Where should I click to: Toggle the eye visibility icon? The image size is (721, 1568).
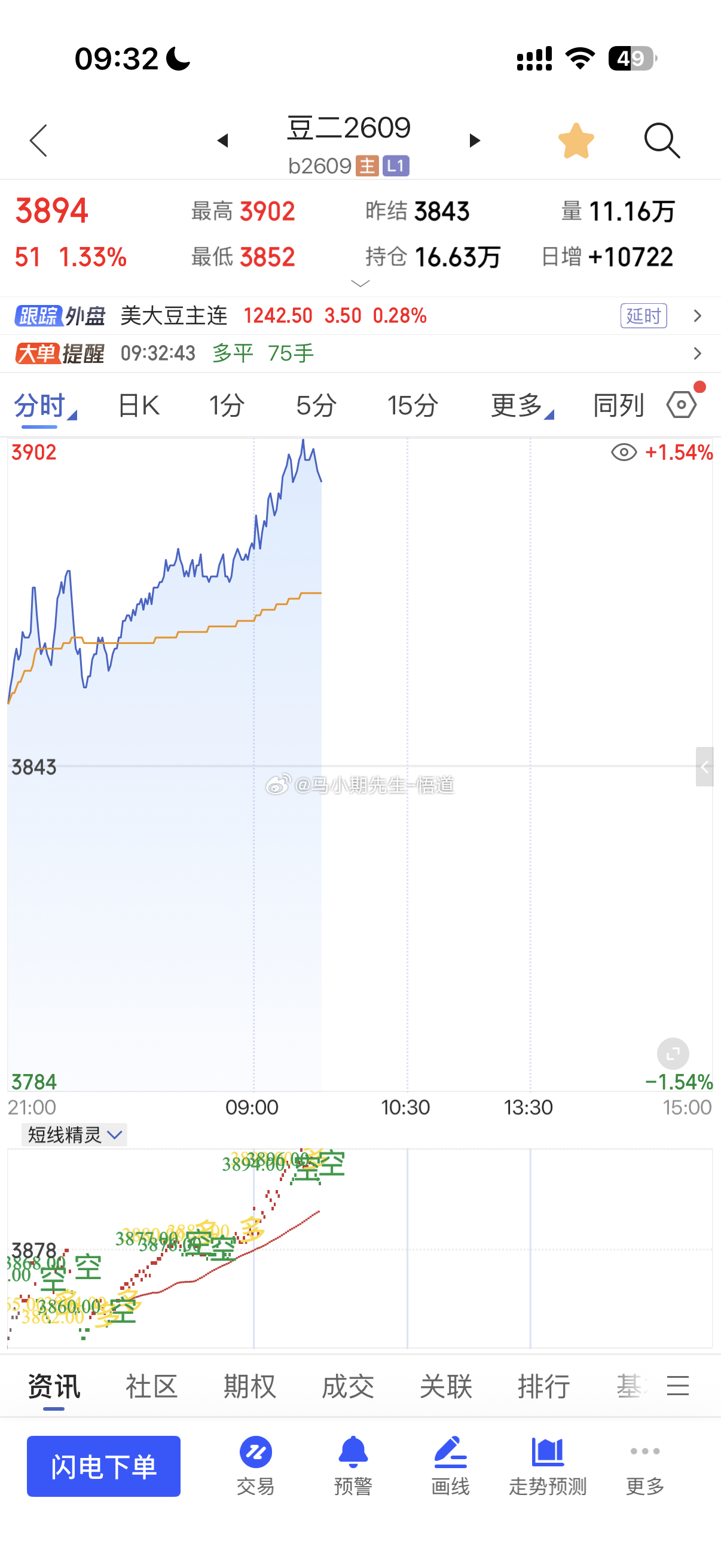[624, 452]
